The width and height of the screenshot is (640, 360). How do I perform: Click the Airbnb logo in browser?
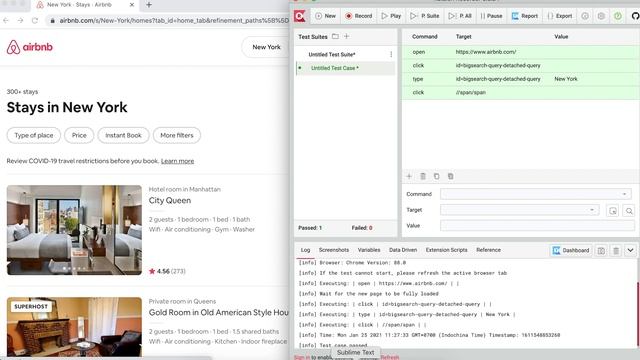point(29,47)
